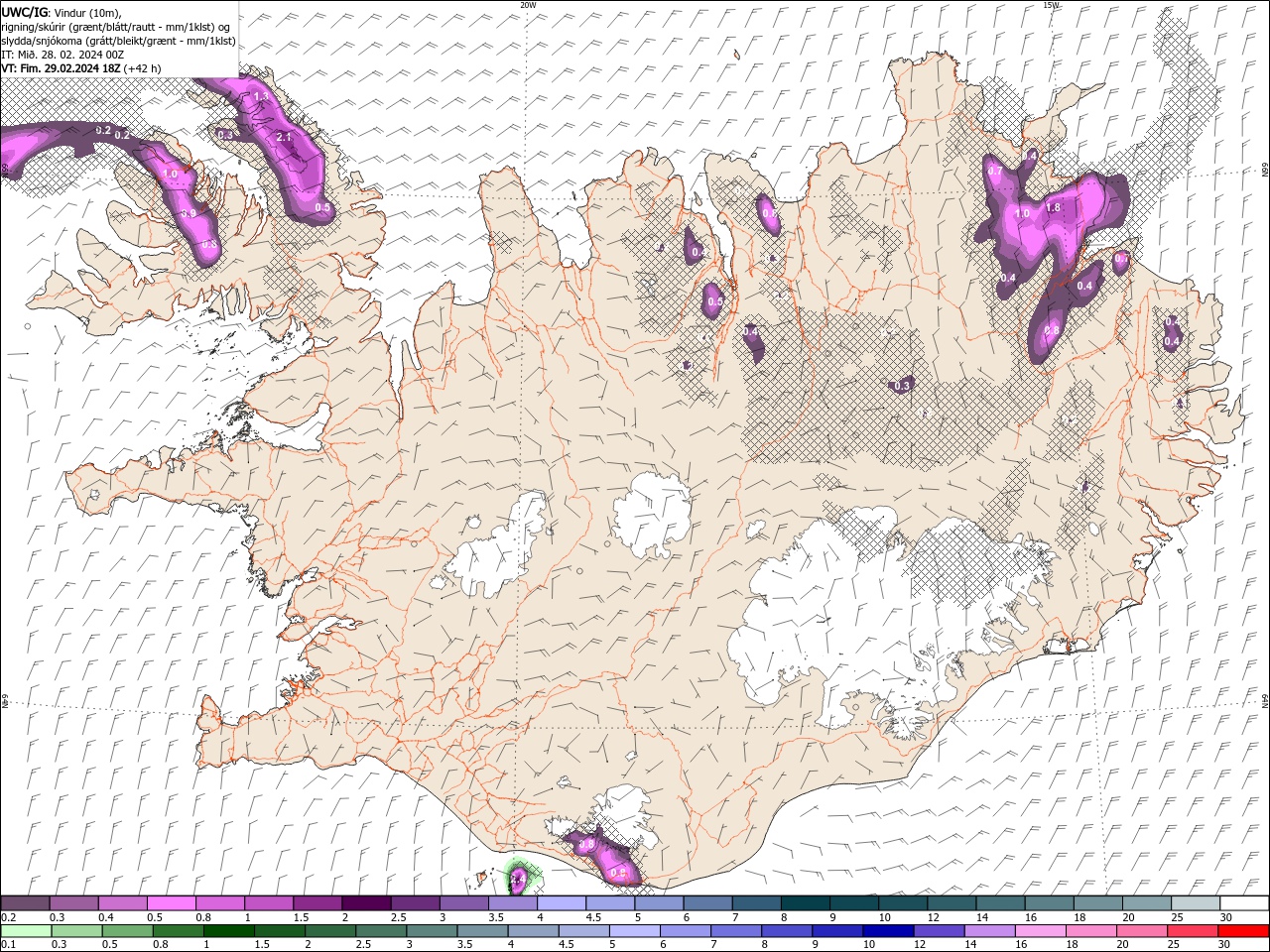Image resolution: width=1270 pixels, height=952 pixels.
Task: Click the '25' scale label under upper legend
Action: [1176, 917]
